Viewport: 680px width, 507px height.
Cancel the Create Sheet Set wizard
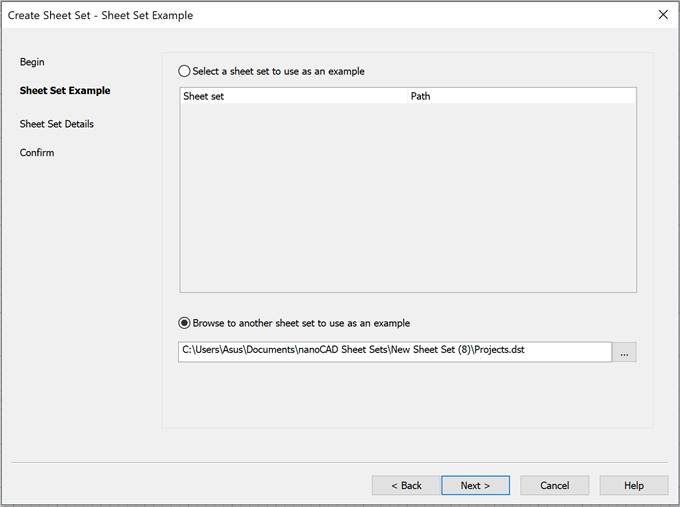555,485
